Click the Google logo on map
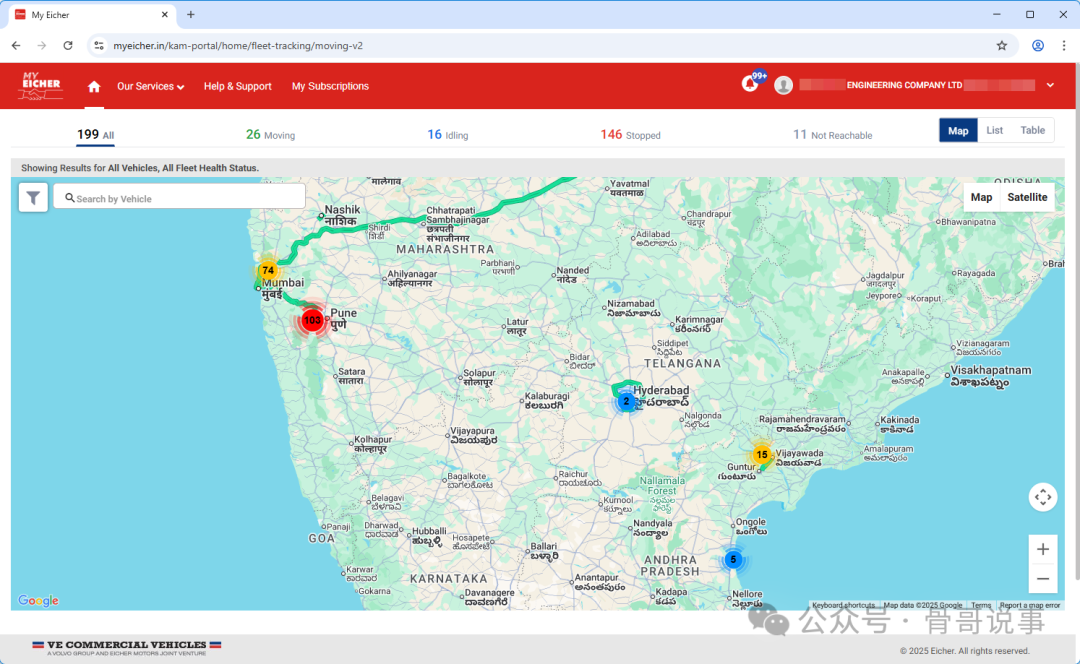The width and height of the screenshot is (1080, 664). (x=39, y=601)
